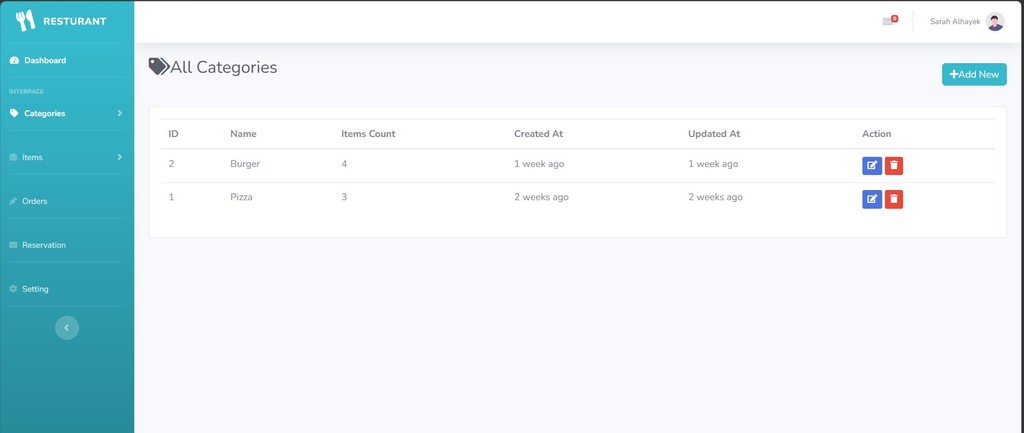Screen dimensions: 1024x433
Task: Open Setting from the sidebar
Action: [35, 289]
